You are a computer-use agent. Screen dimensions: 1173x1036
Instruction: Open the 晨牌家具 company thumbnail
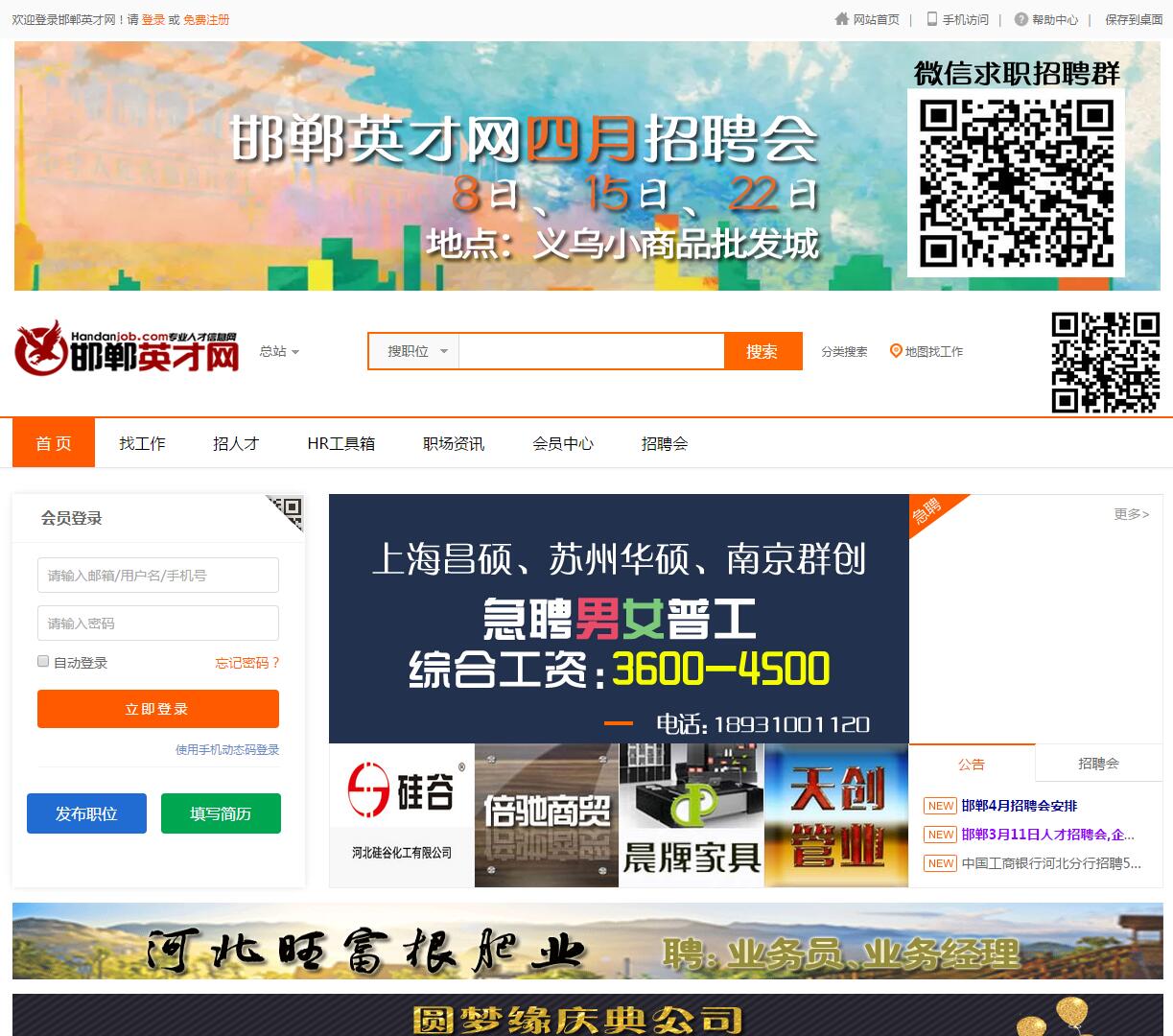click(x=692, y=815)
